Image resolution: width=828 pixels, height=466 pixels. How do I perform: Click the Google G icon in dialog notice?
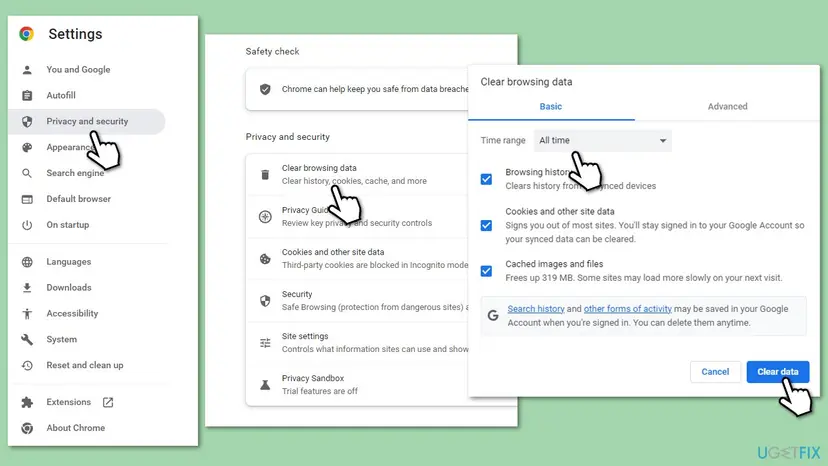tap(493, 316)
